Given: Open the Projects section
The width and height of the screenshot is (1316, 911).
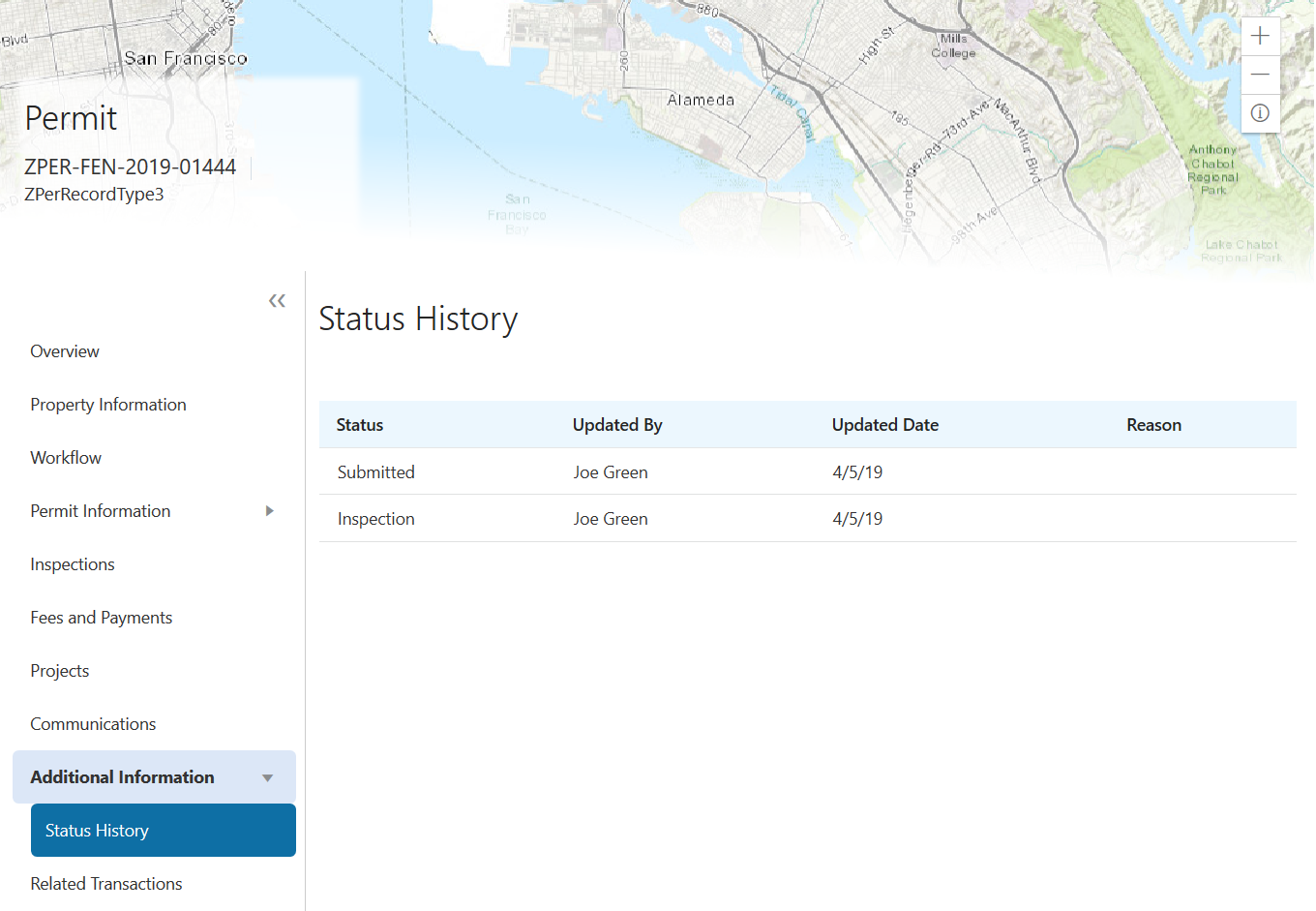Looking at the screenshot, I should 60,671.
